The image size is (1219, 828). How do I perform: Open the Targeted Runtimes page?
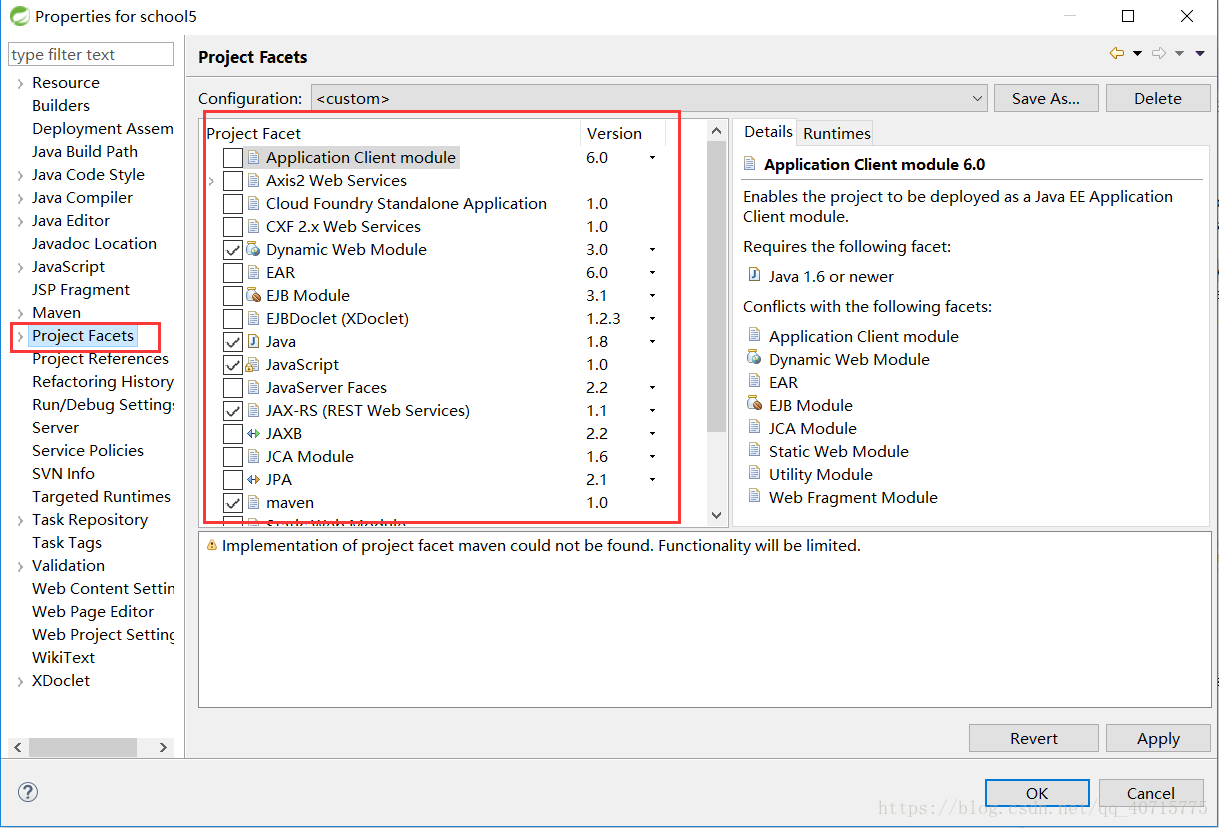pos(101,496)
